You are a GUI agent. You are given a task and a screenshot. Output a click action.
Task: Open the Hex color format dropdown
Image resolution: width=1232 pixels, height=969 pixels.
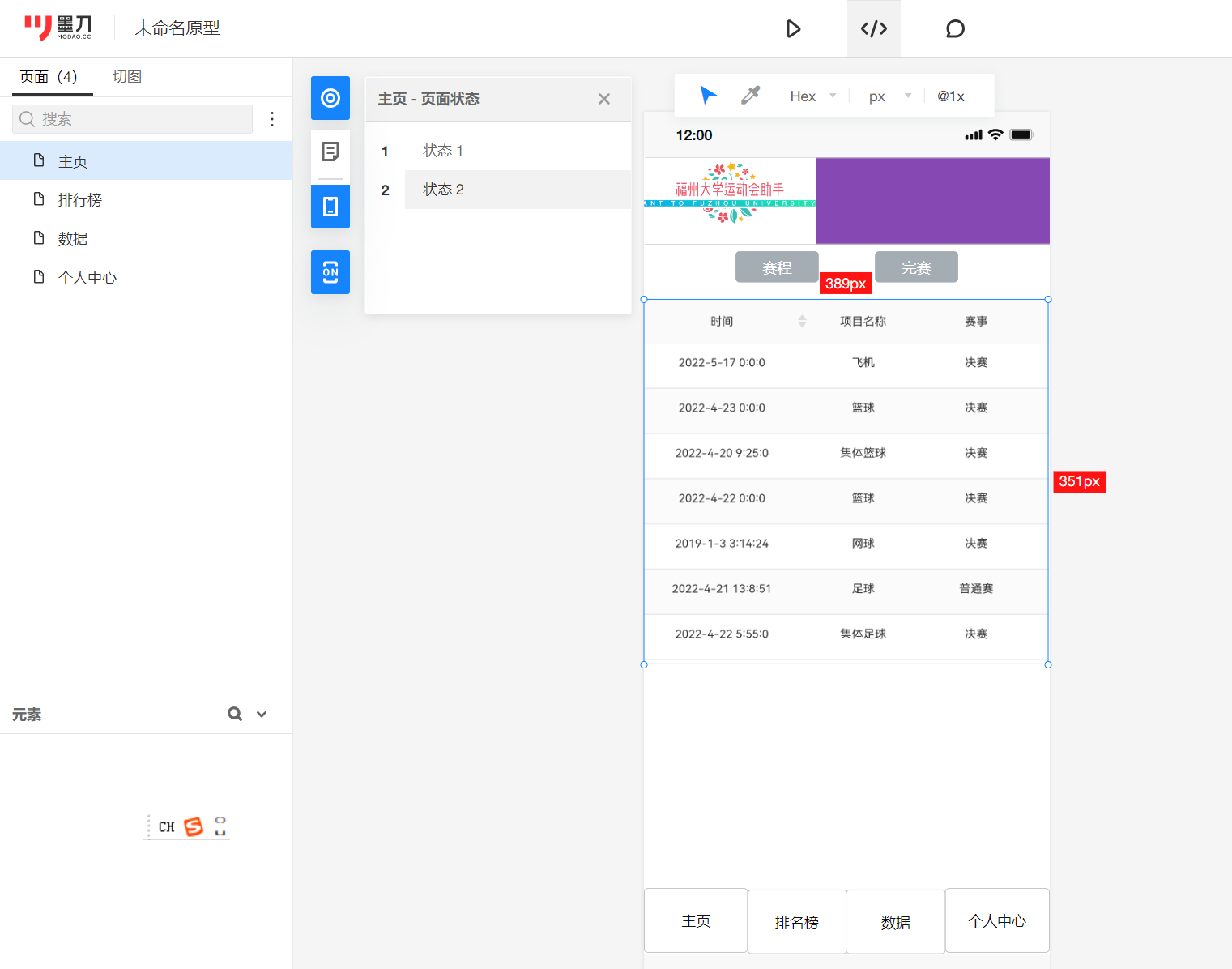812,96
